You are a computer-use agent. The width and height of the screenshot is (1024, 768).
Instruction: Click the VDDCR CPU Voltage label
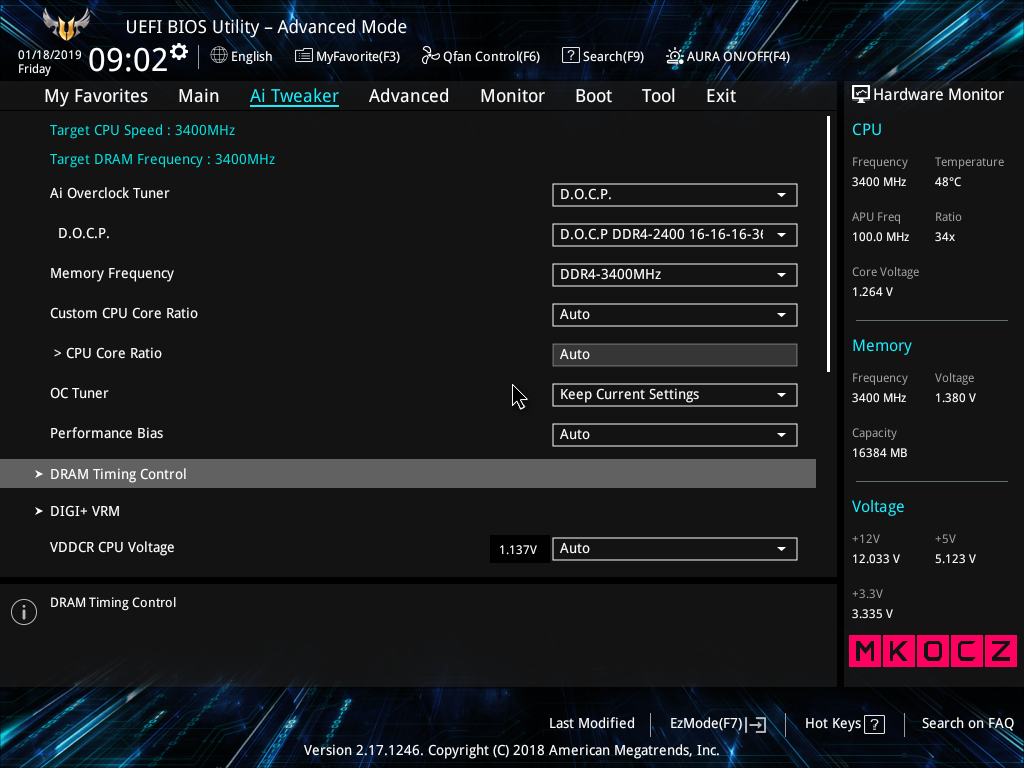pyautogui.click(x=112, y=547)
